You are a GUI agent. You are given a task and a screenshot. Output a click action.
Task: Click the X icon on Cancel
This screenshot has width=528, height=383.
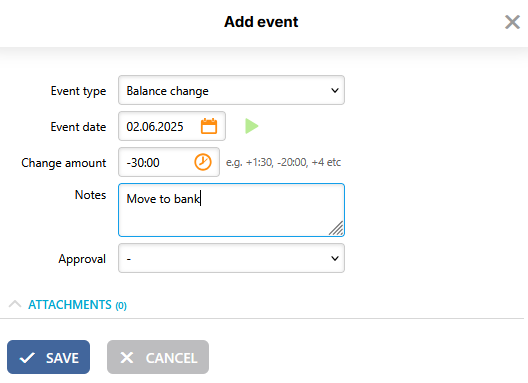127,358
